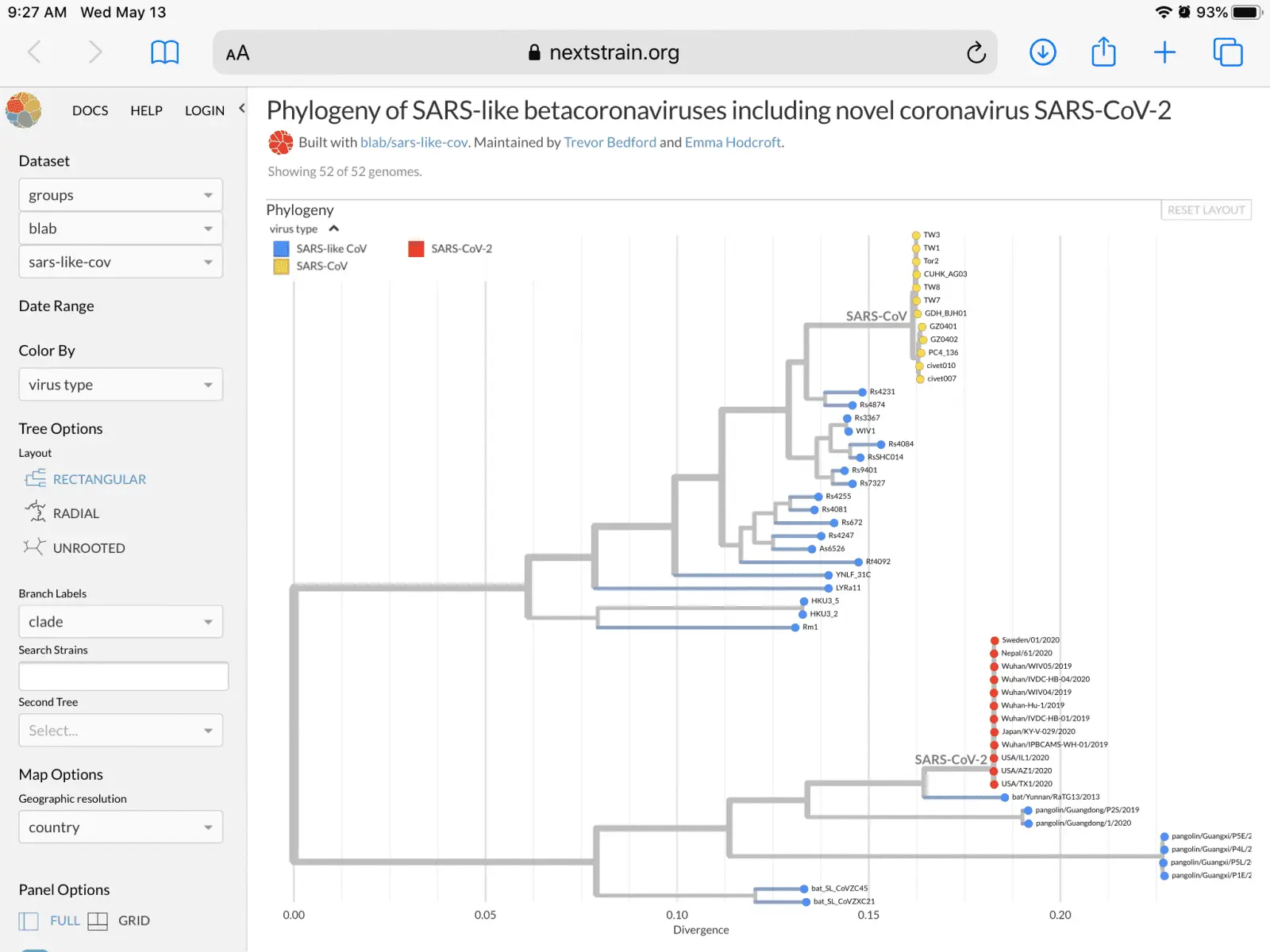This screenshot has height=952, width=1270.
Task: Click the page reload icon
Action: coord(976,52)
